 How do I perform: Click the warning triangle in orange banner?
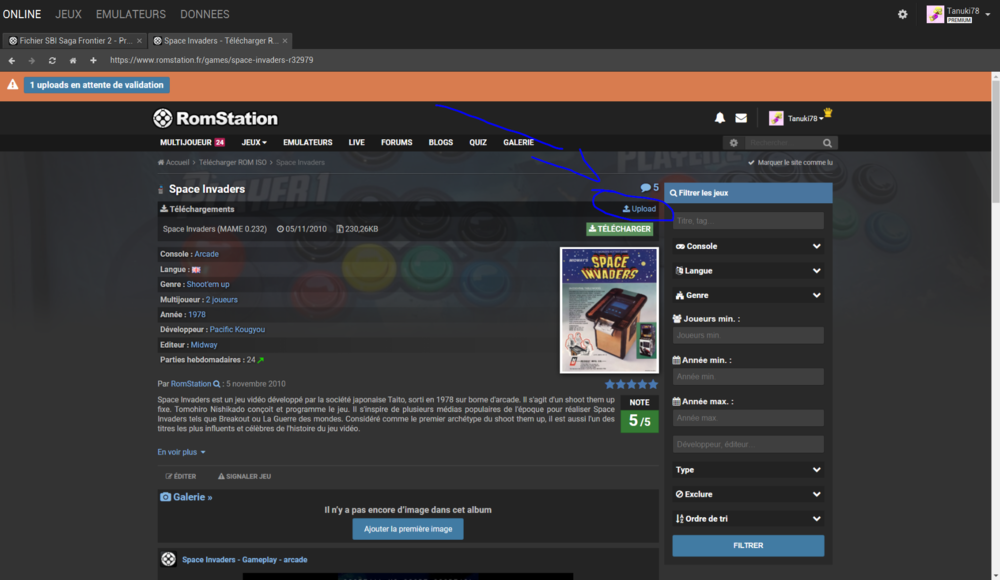coord(12,85)
